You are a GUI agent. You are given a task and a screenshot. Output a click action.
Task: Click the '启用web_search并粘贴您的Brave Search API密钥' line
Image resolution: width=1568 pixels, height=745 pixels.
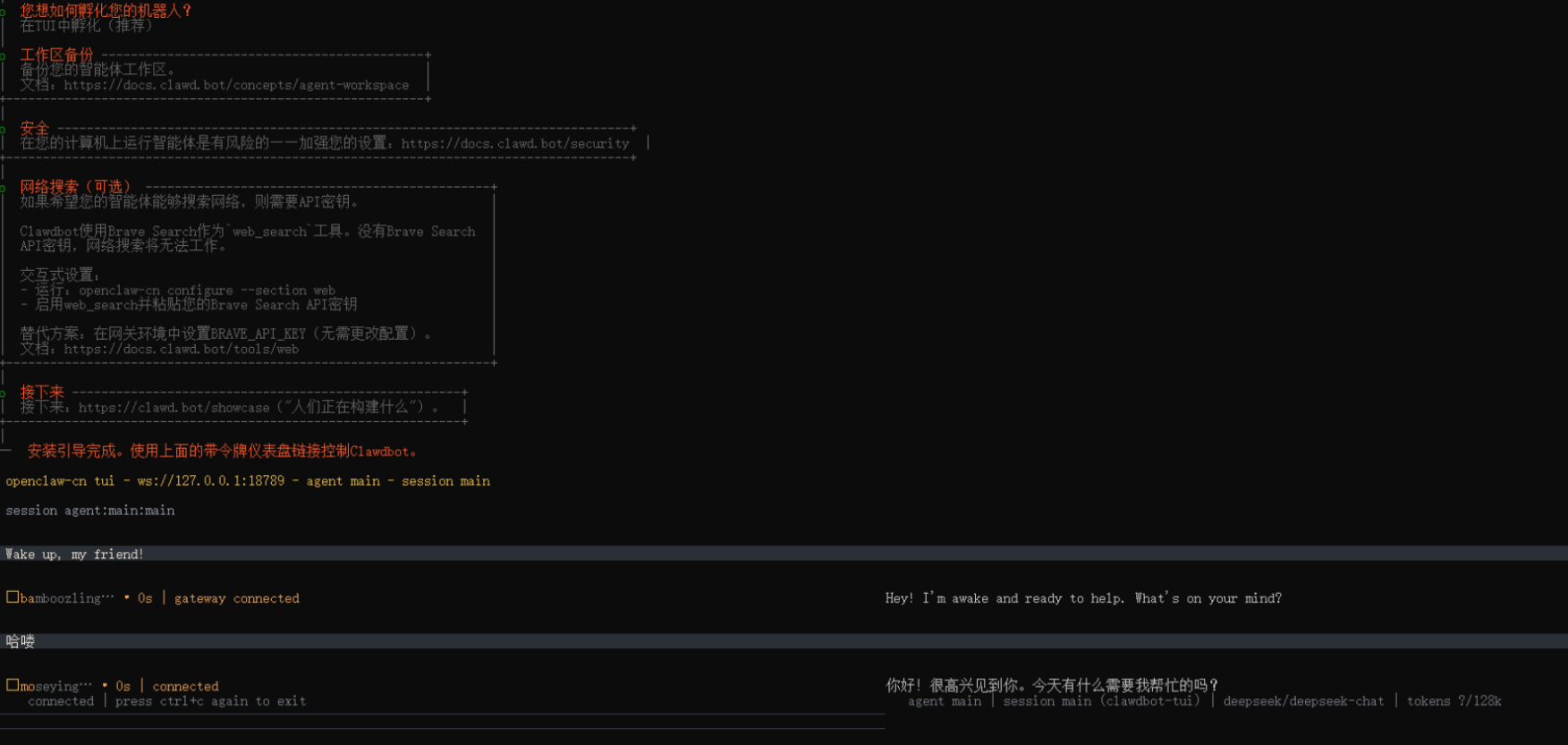pyautogui.click(x=196, y=305)
